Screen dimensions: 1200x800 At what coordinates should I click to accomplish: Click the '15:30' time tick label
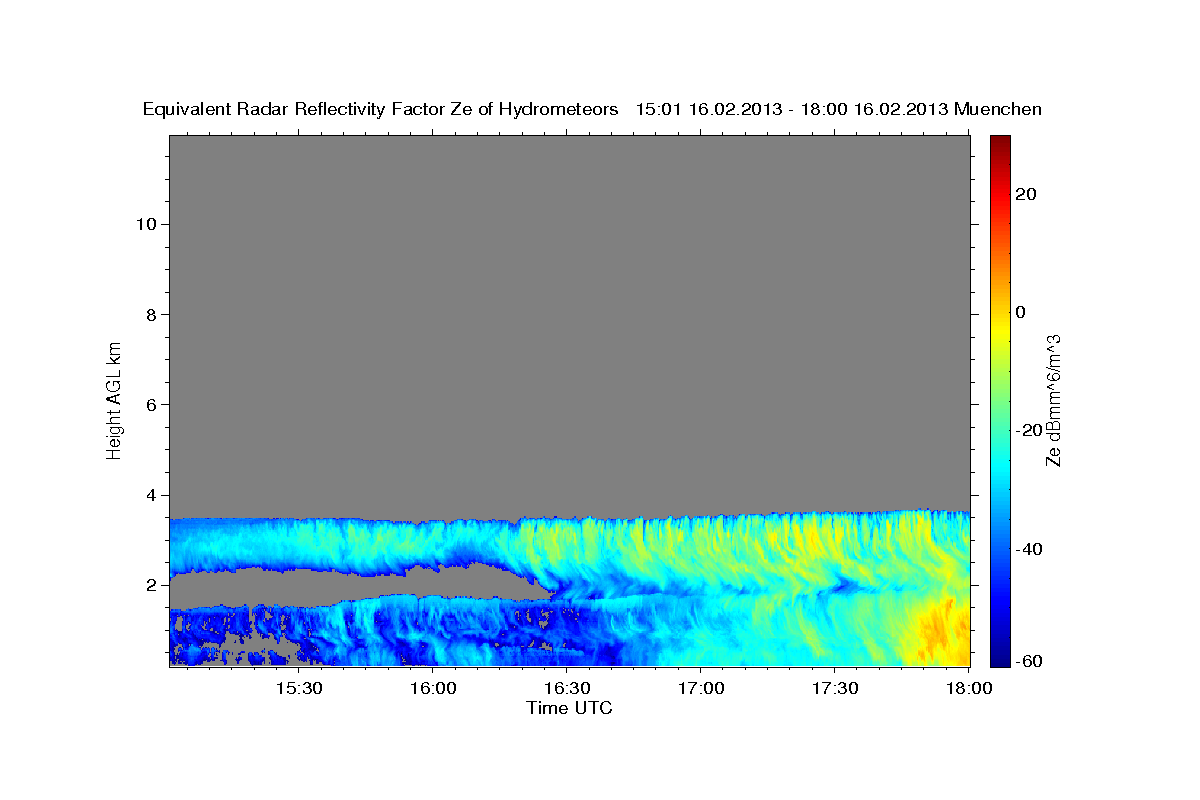(298, 688)
